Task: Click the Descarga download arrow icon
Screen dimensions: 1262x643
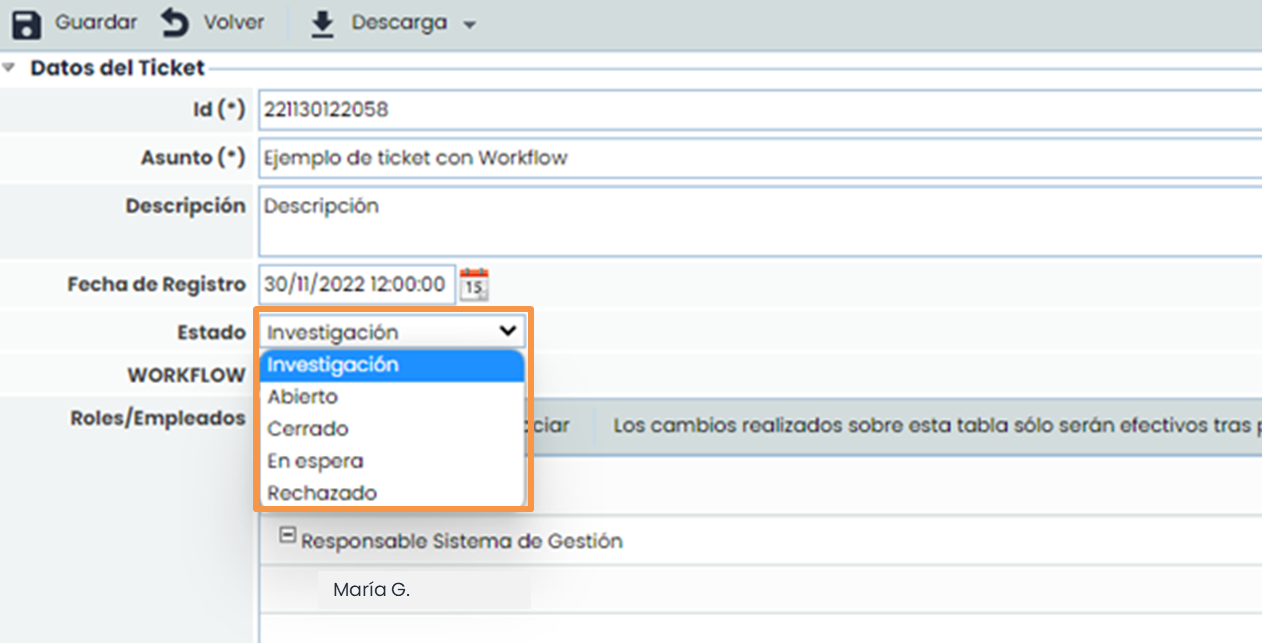Action: (322, 22)
